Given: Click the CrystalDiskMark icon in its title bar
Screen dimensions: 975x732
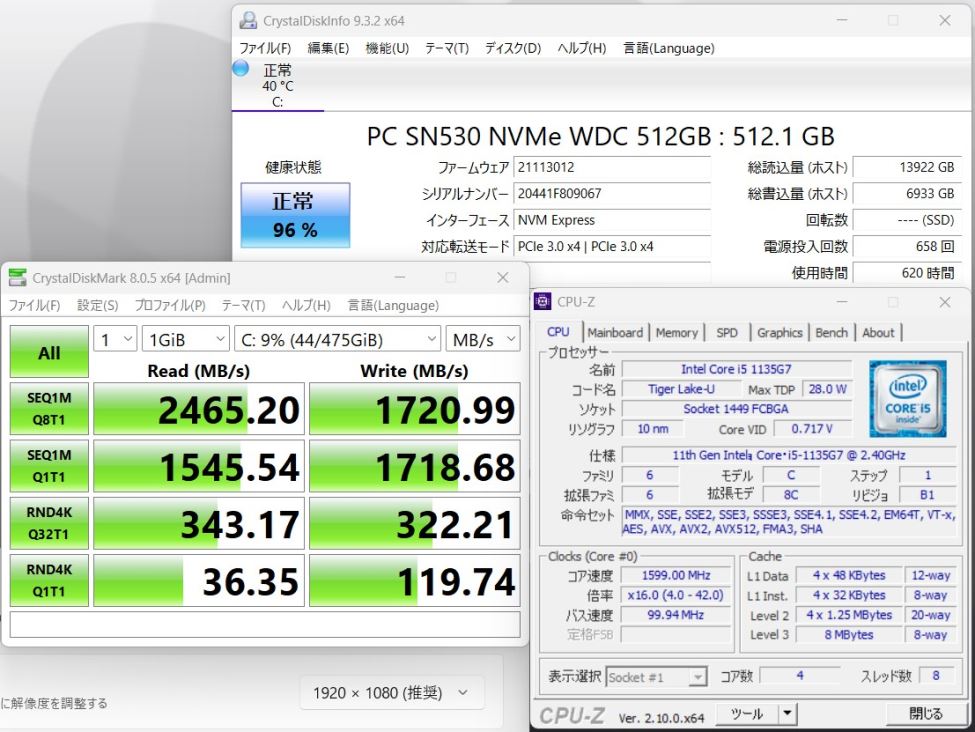Looking at the screenshot, I should pos(16,277).
